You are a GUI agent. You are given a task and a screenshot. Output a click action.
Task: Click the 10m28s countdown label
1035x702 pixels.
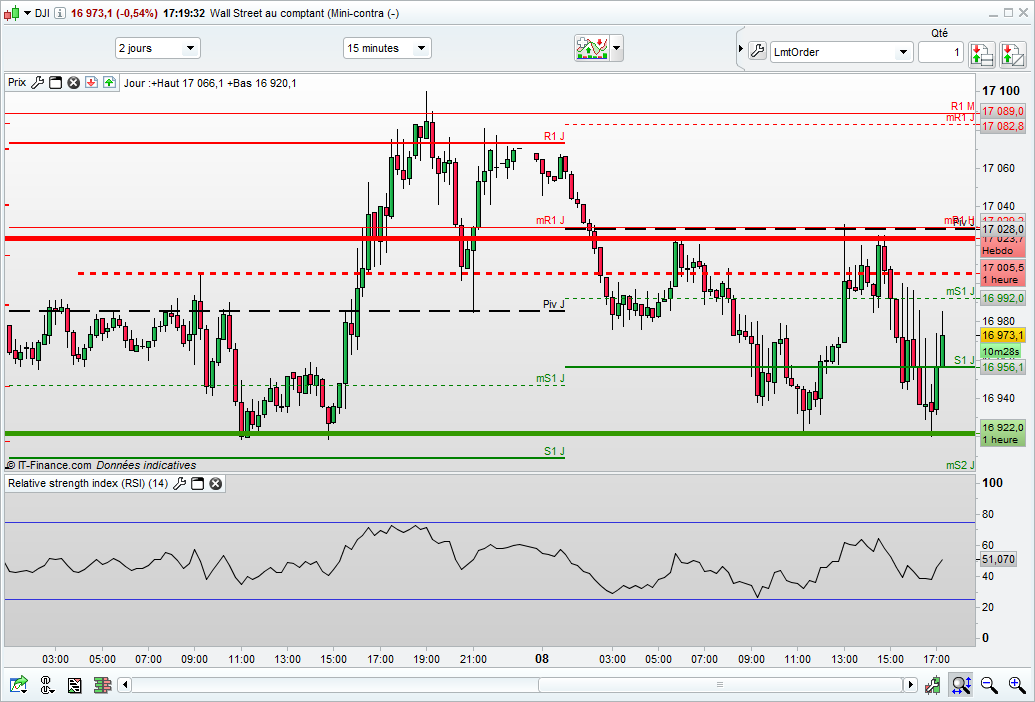(x=1003, y=352)
